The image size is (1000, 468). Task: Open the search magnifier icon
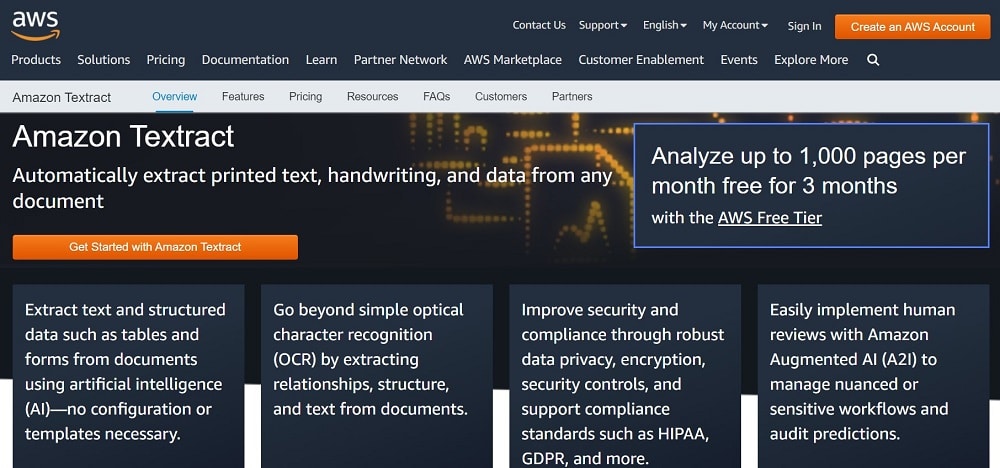(873, 60)
